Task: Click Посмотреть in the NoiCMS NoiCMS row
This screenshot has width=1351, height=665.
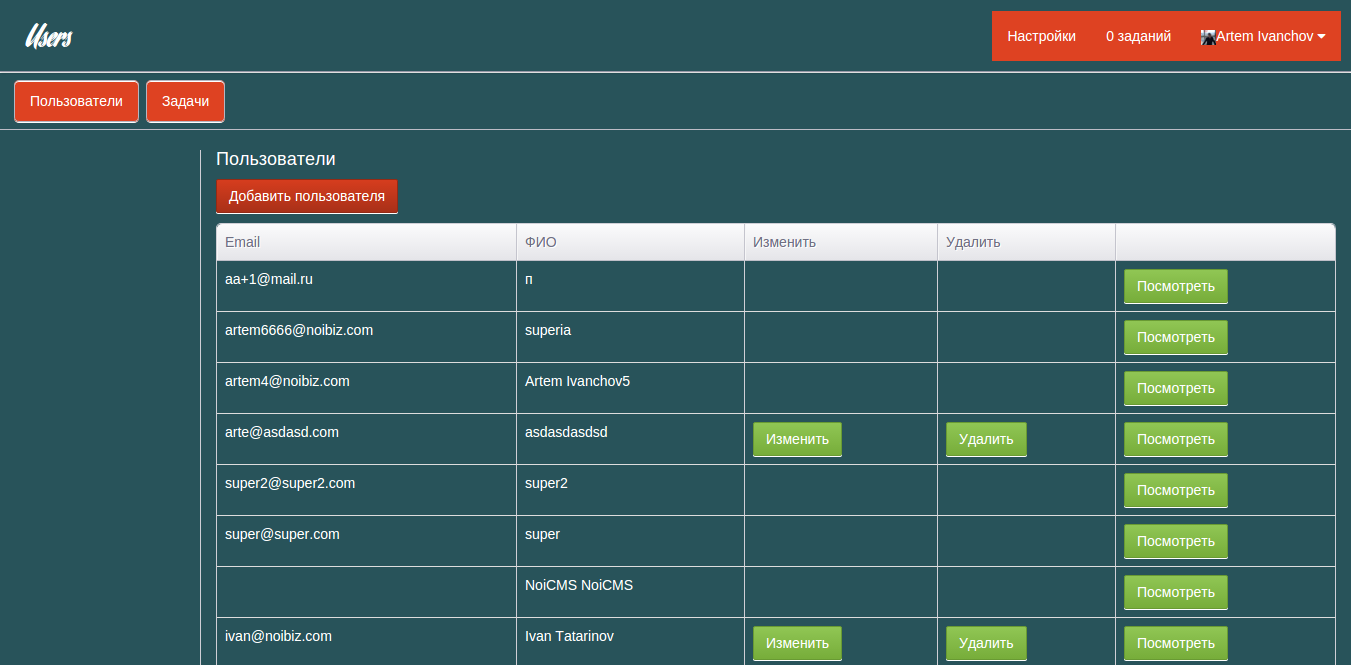Action: (x=1176, y=592)
